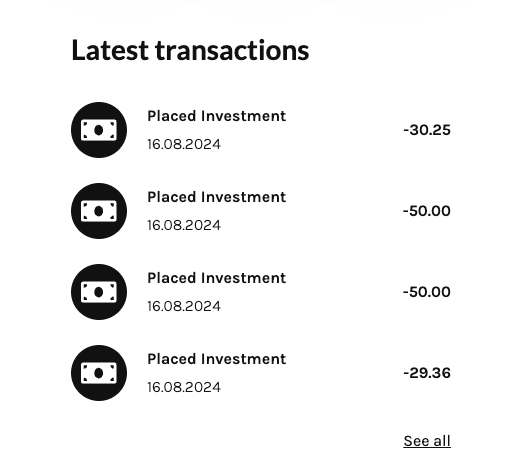This screenshot has width=523, height=474.
Task: Click the third row's Placed Investment label
Action: point(217,278)
